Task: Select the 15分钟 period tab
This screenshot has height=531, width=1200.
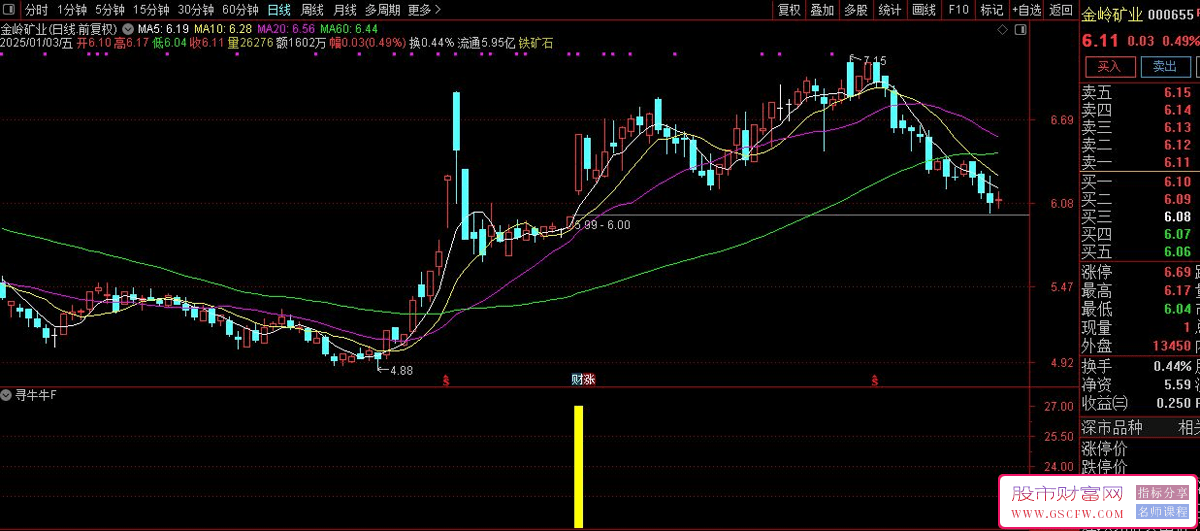Action: (x=151, y=10)
